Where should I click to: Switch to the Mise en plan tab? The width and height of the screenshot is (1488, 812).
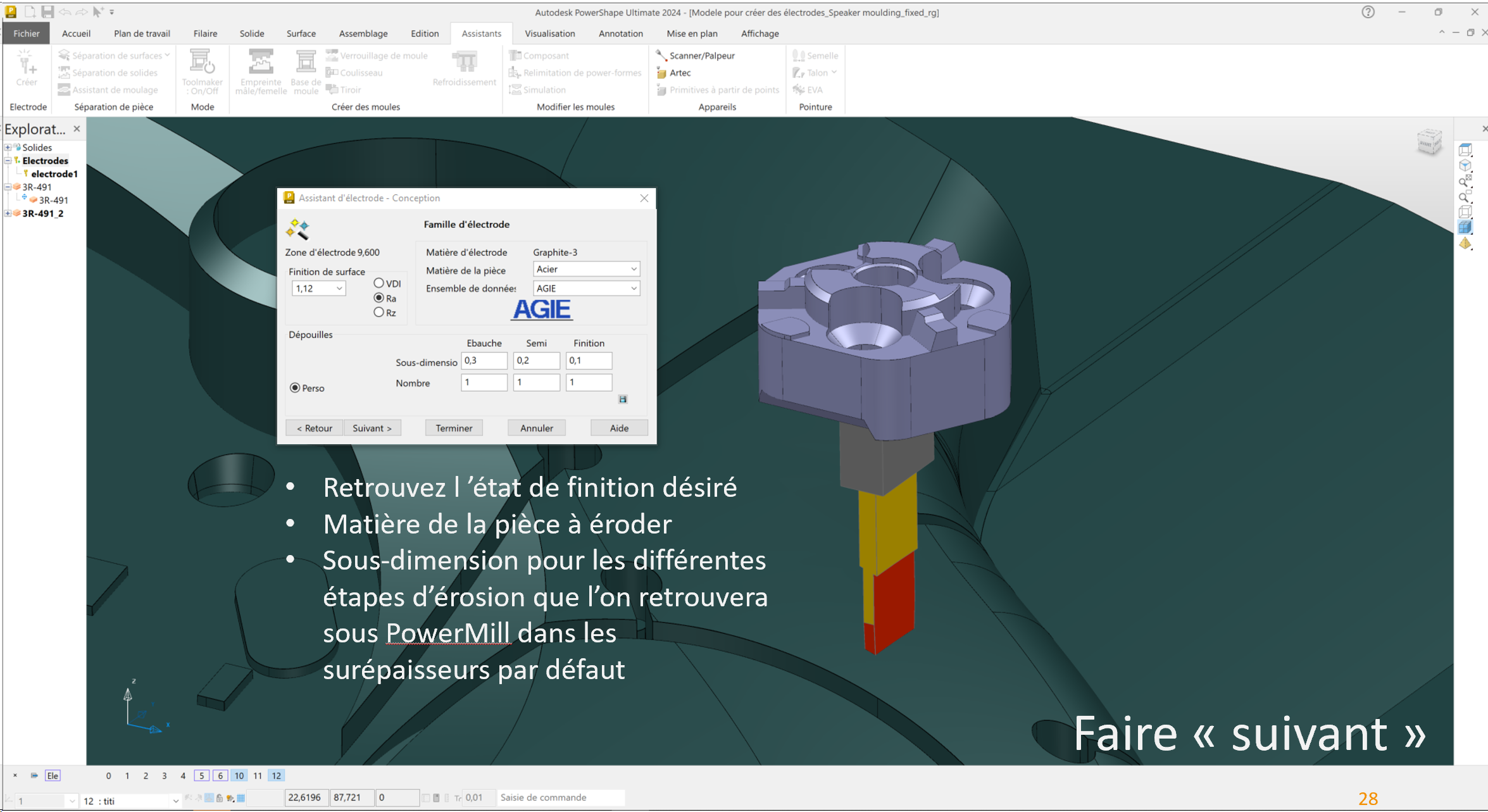[692, 34]
